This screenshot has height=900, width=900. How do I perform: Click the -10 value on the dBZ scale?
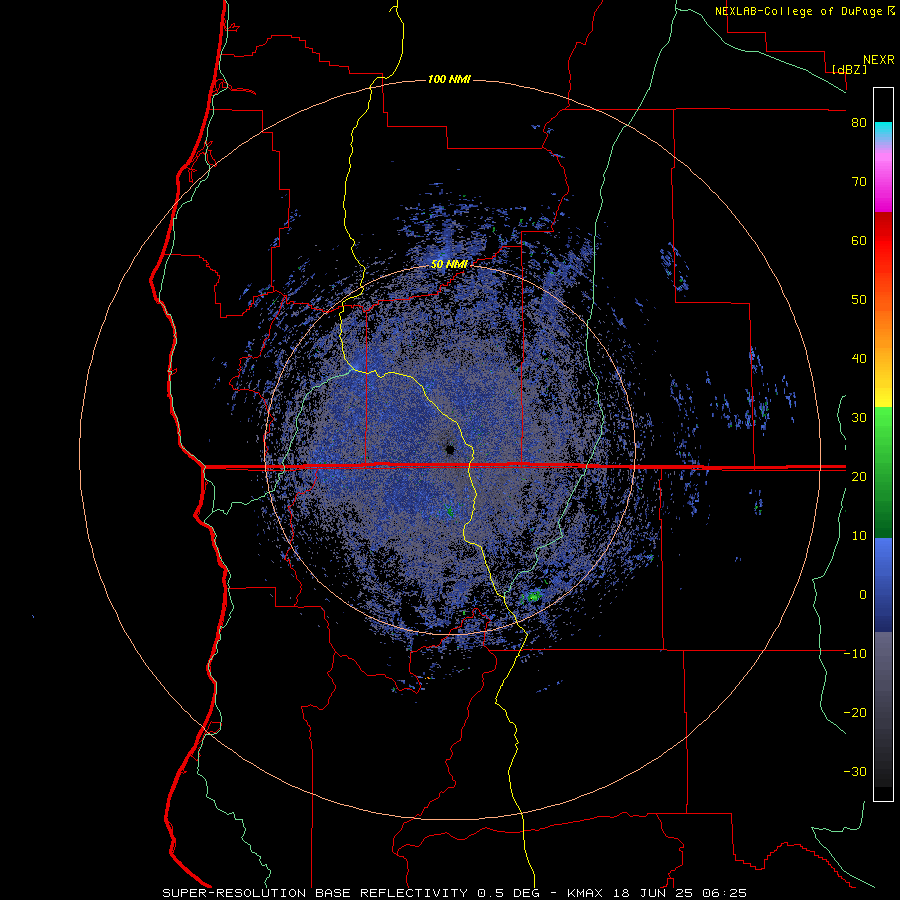(x=855, y=654)
